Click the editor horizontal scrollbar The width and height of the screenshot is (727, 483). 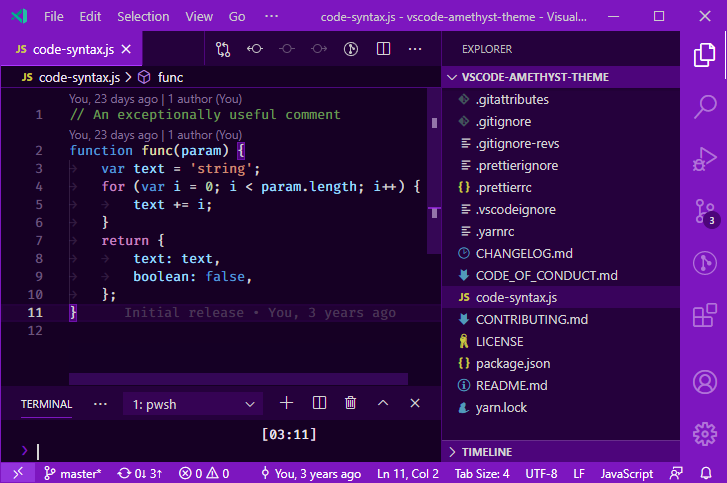238,379
